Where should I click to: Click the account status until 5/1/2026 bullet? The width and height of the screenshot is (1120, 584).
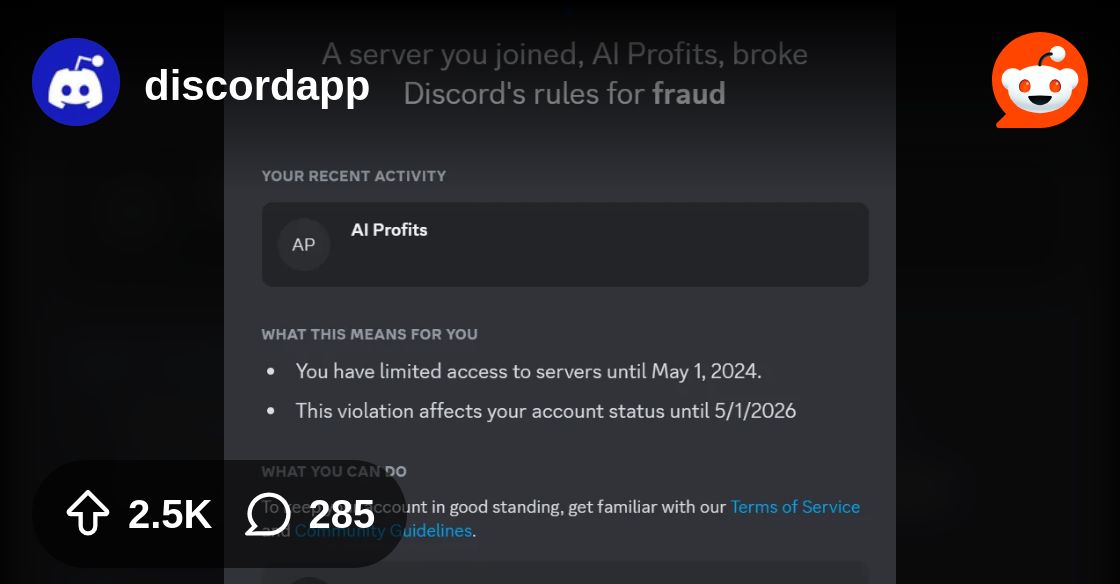pos(546,411)
